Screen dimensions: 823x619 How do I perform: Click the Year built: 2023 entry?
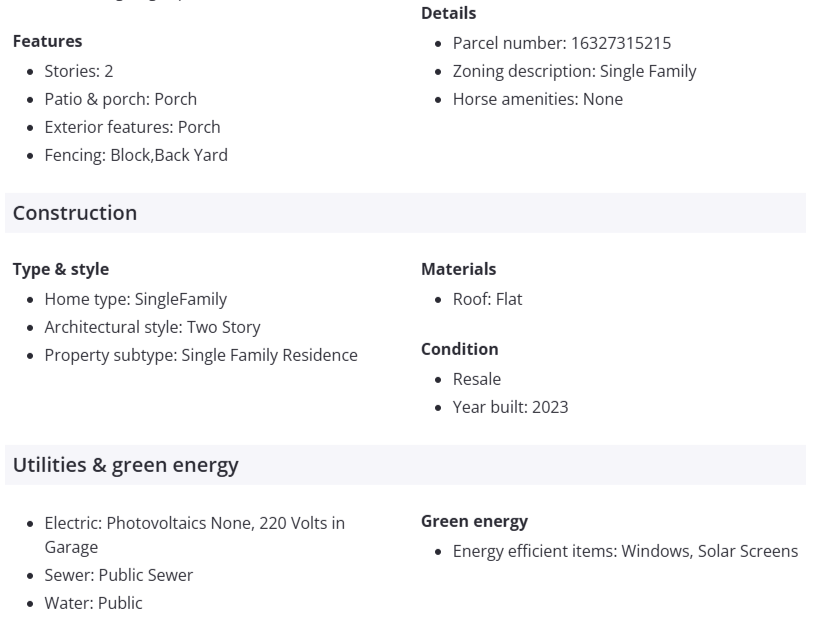pyautogui.click(x=510, y=407)
